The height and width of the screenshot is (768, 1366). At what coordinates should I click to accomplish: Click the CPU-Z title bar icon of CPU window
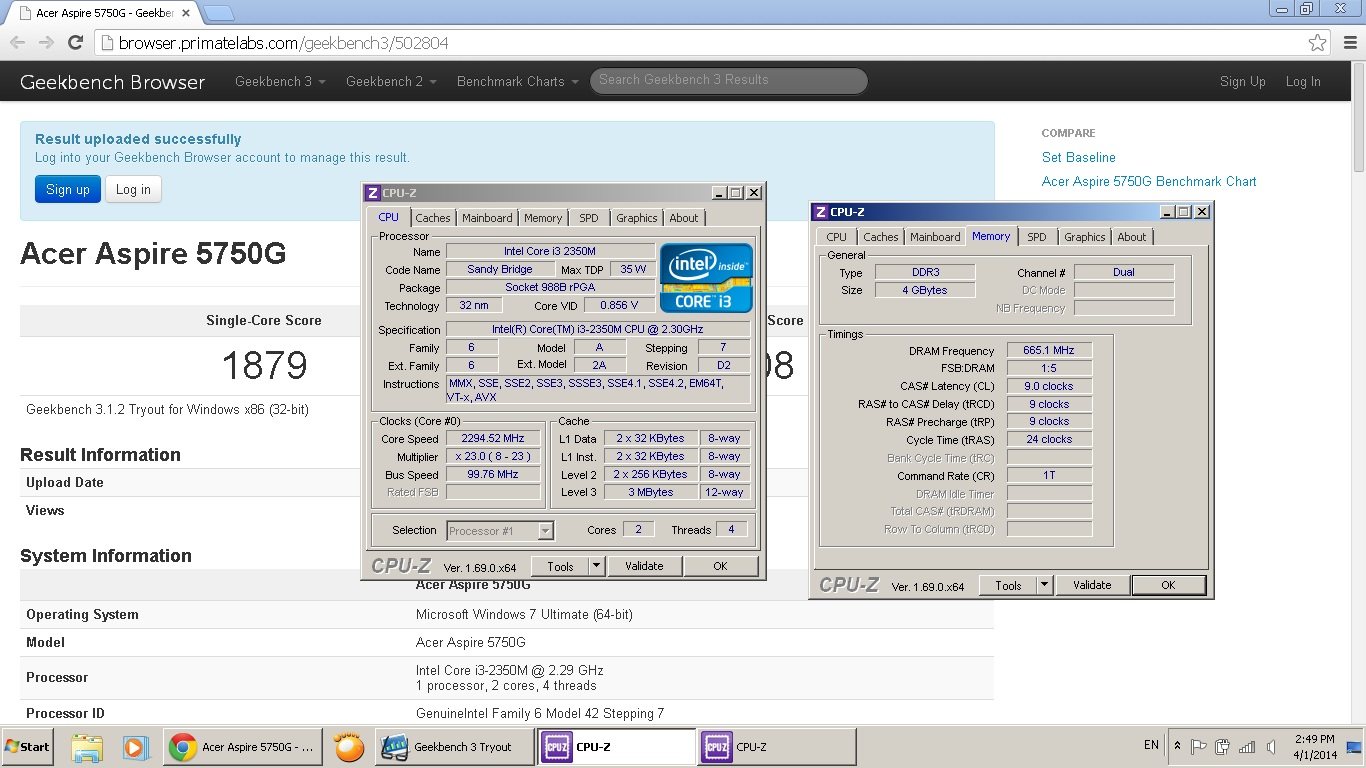(x=372, y=193)
